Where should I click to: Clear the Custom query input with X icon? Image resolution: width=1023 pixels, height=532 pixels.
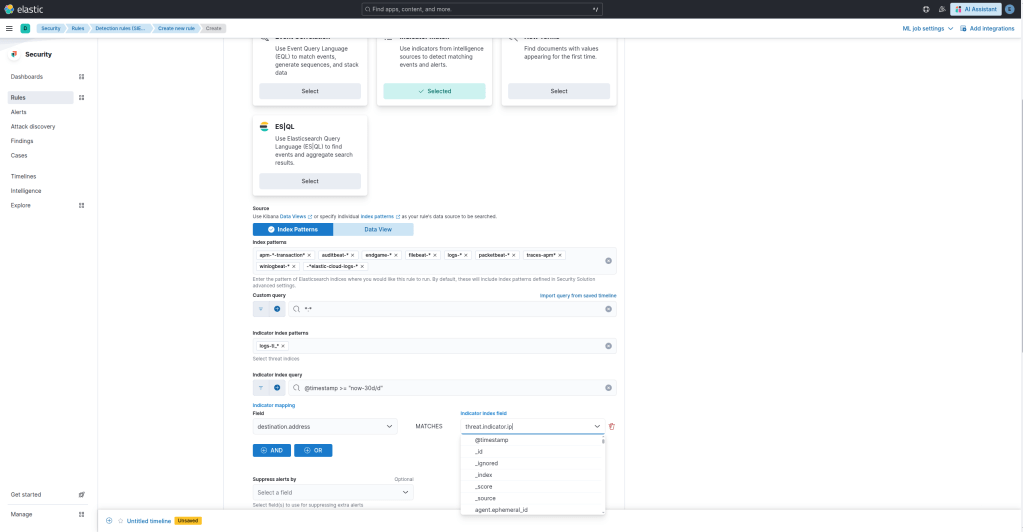coord(608,309)
